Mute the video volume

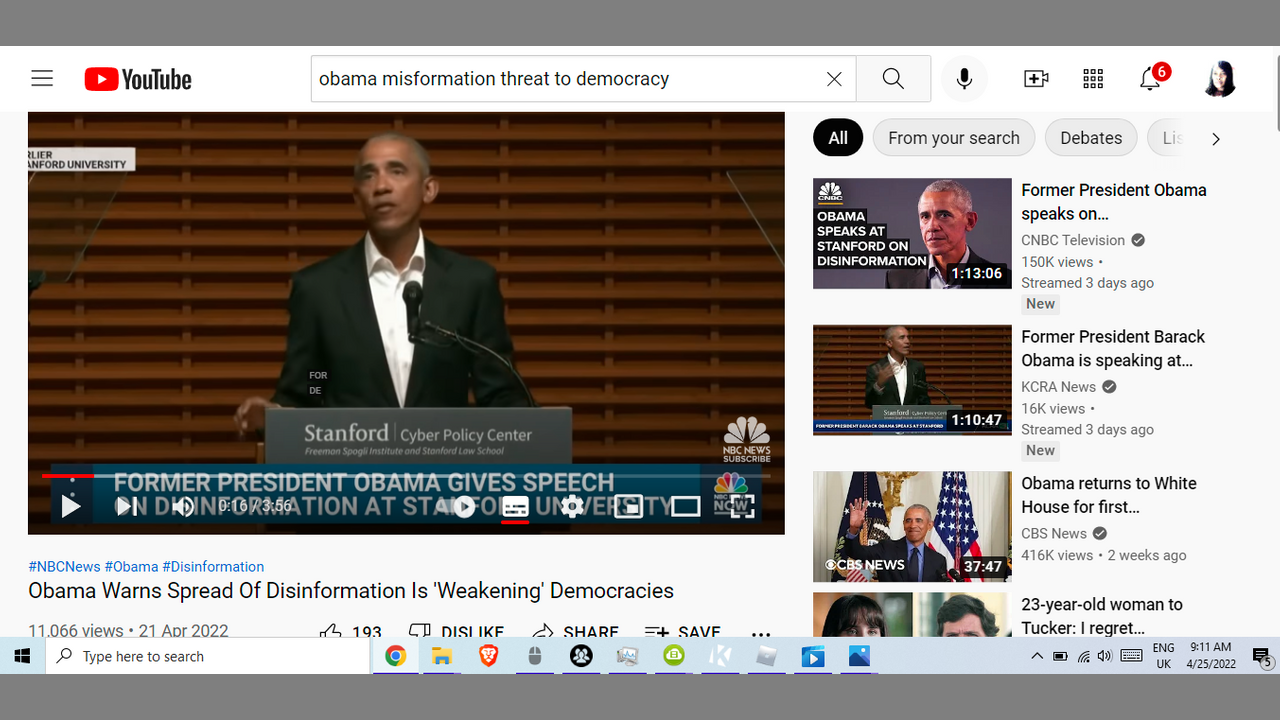[183, 507]
